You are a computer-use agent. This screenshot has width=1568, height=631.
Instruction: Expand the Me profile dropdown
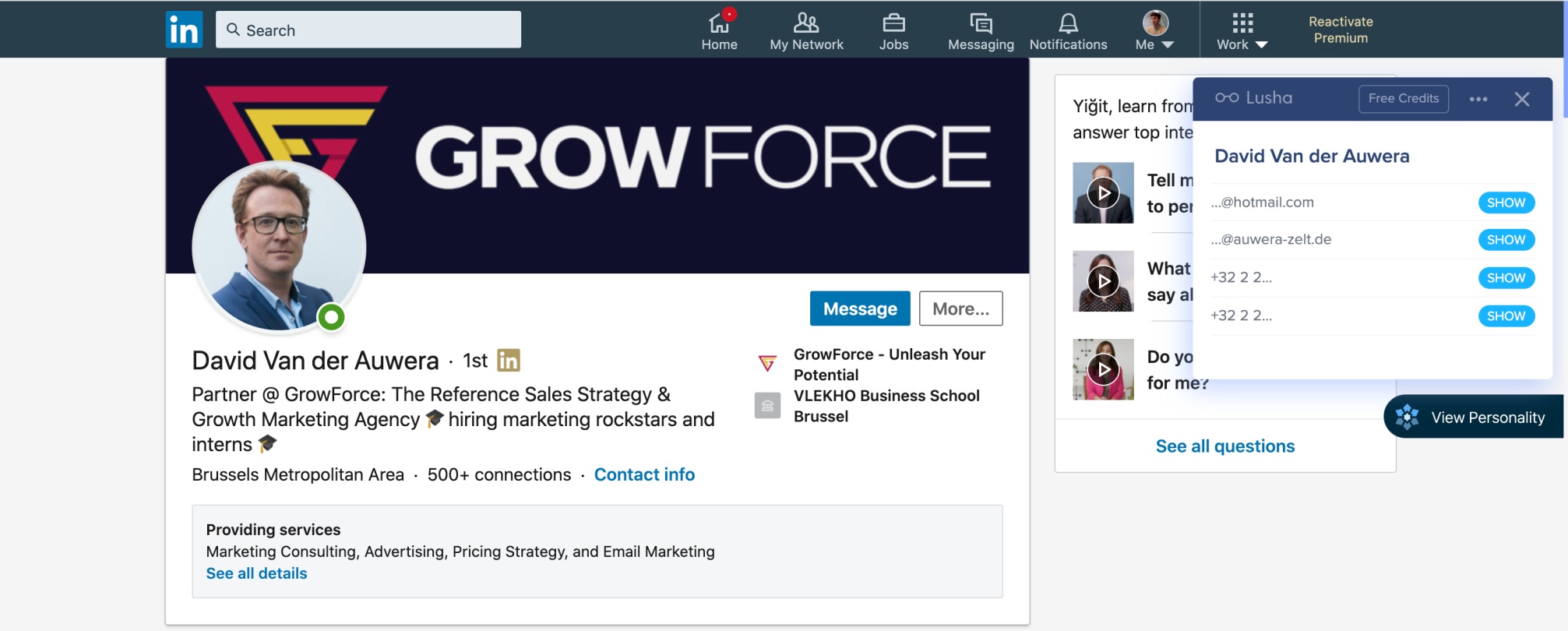[1155, 30]
